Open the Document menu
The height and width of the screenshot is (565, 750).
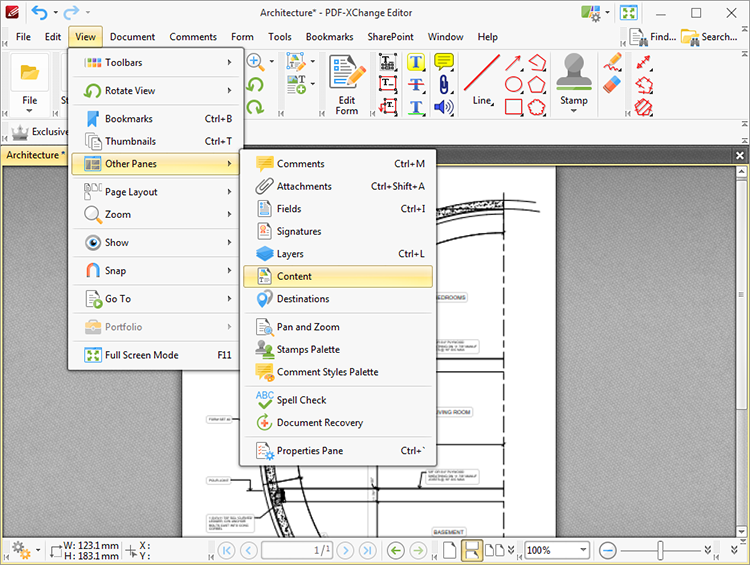[132, 37]
